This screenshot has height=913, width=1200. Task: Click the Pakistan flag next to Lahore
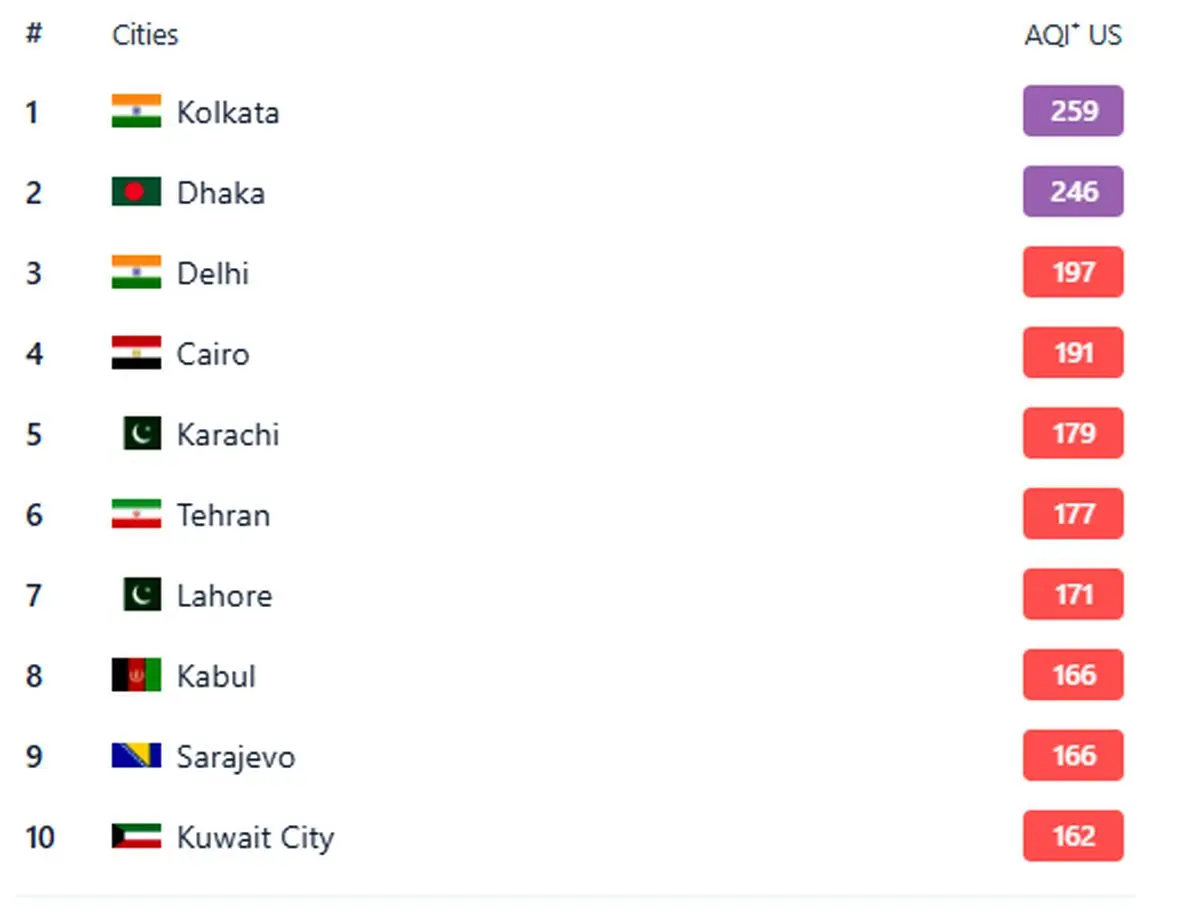coord(142,595)
